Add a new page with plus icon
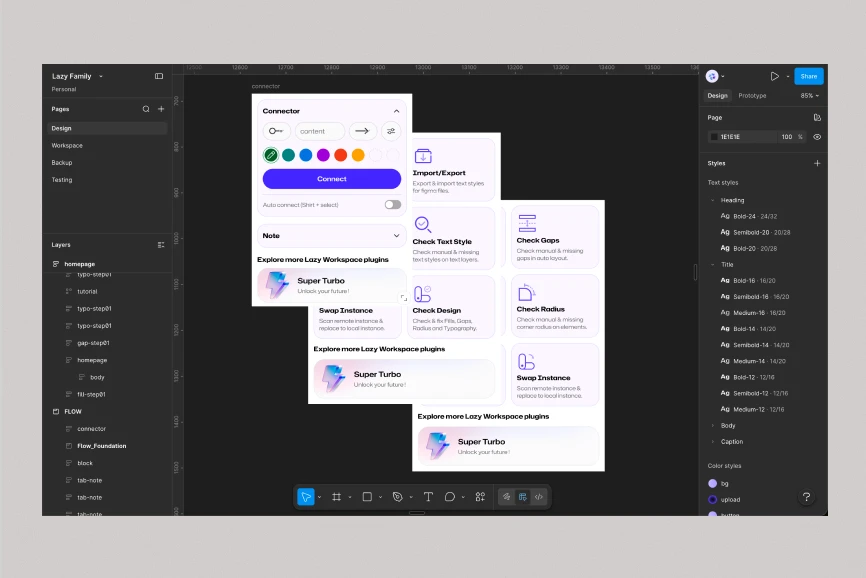The height and width of the screenshot is (578, 866). [161, 109]
